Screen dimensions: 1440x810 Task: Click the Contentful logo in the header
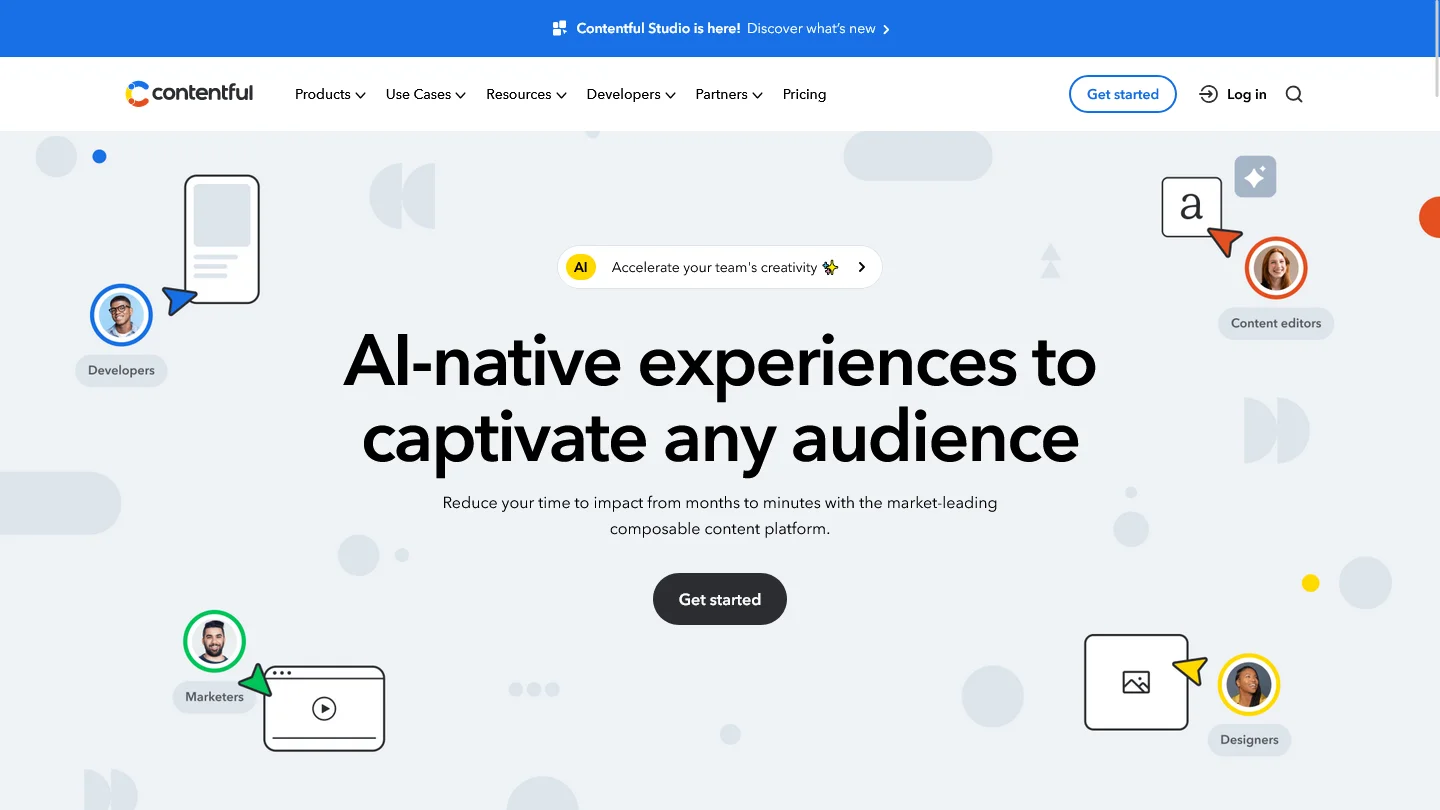pyautogui.click(x=189, y=94)
